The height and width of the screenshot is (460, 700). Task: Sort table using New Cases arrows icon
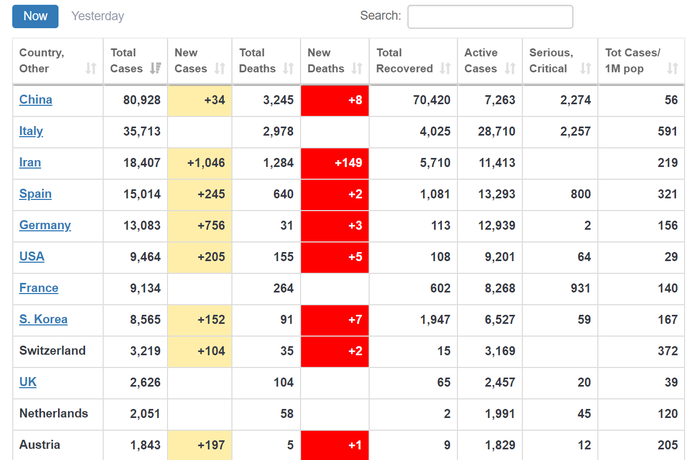[x=220, y=69]
